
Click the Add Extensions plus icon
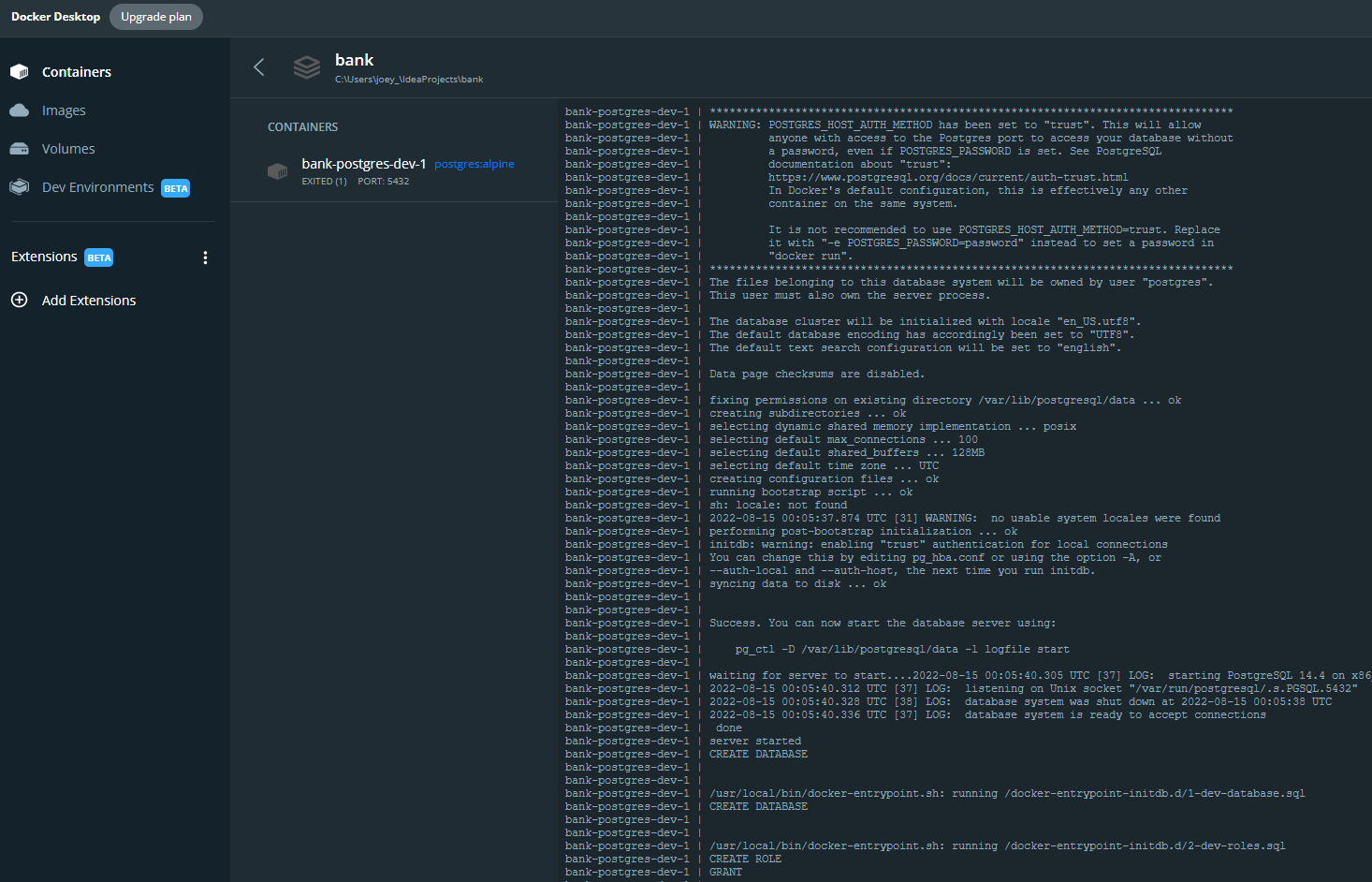click(19, 300)
